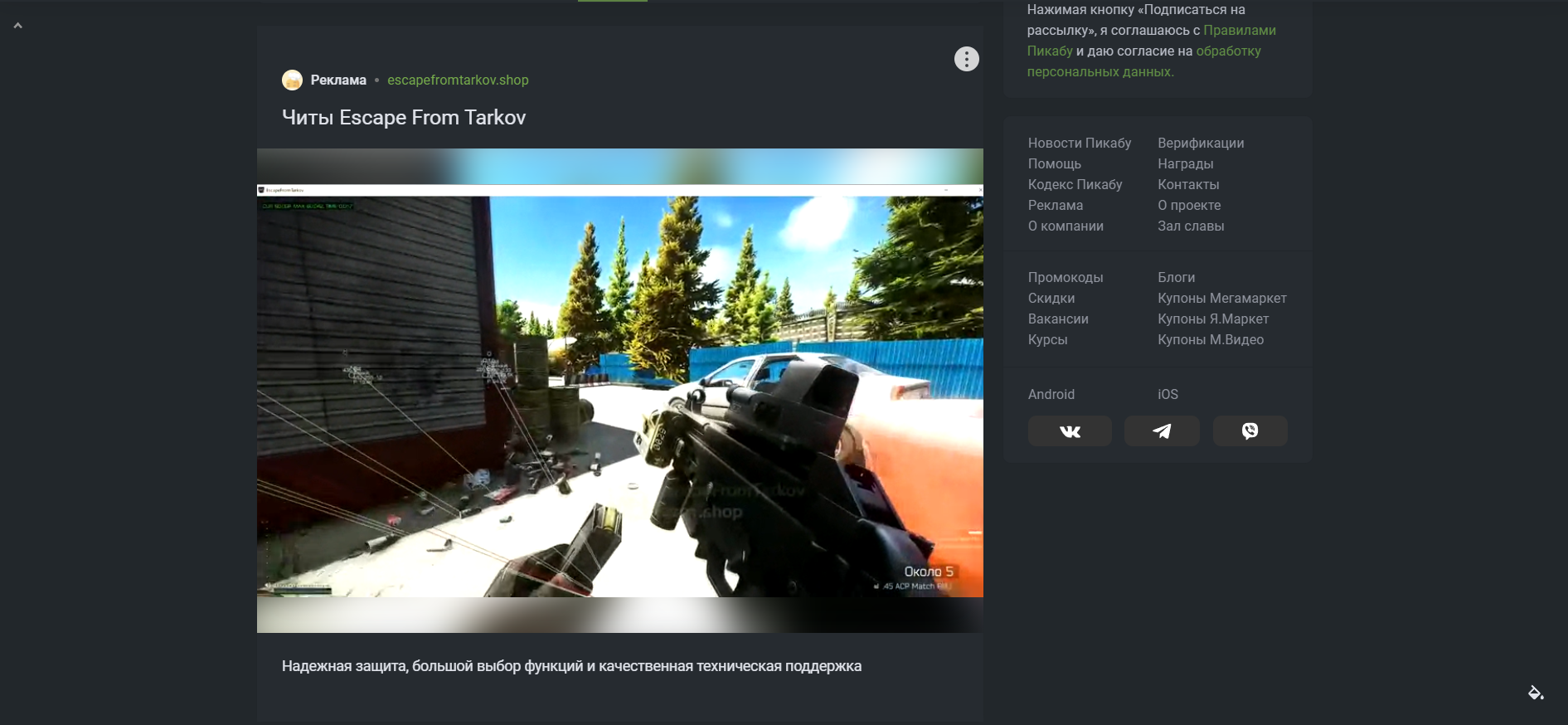Click the ad description text "Надежная защита..."
Image resolution: width=1568 pixels, height=725 pixels.
(571, 666)
